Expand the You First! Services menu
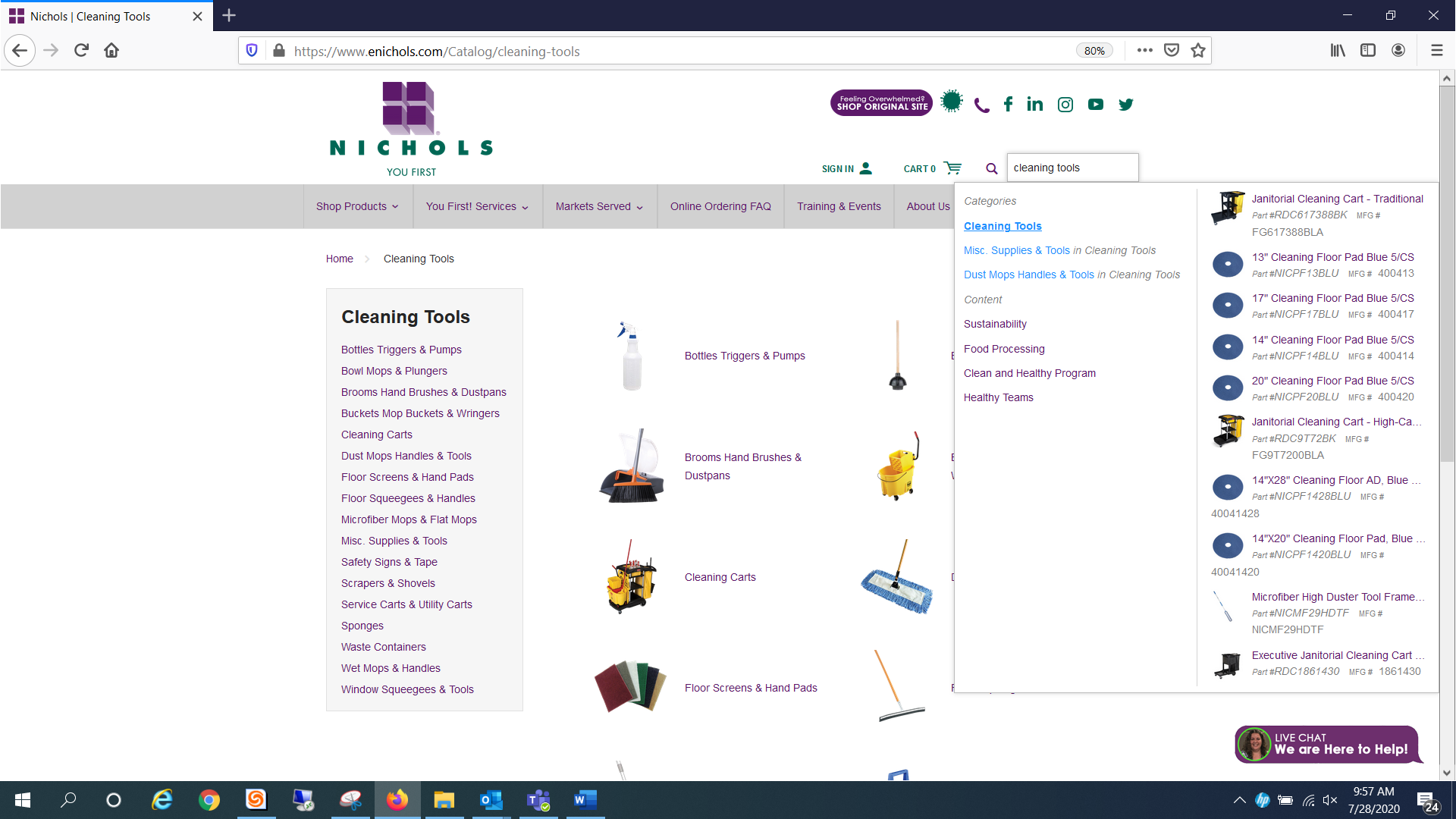 (x=477, y=206)
